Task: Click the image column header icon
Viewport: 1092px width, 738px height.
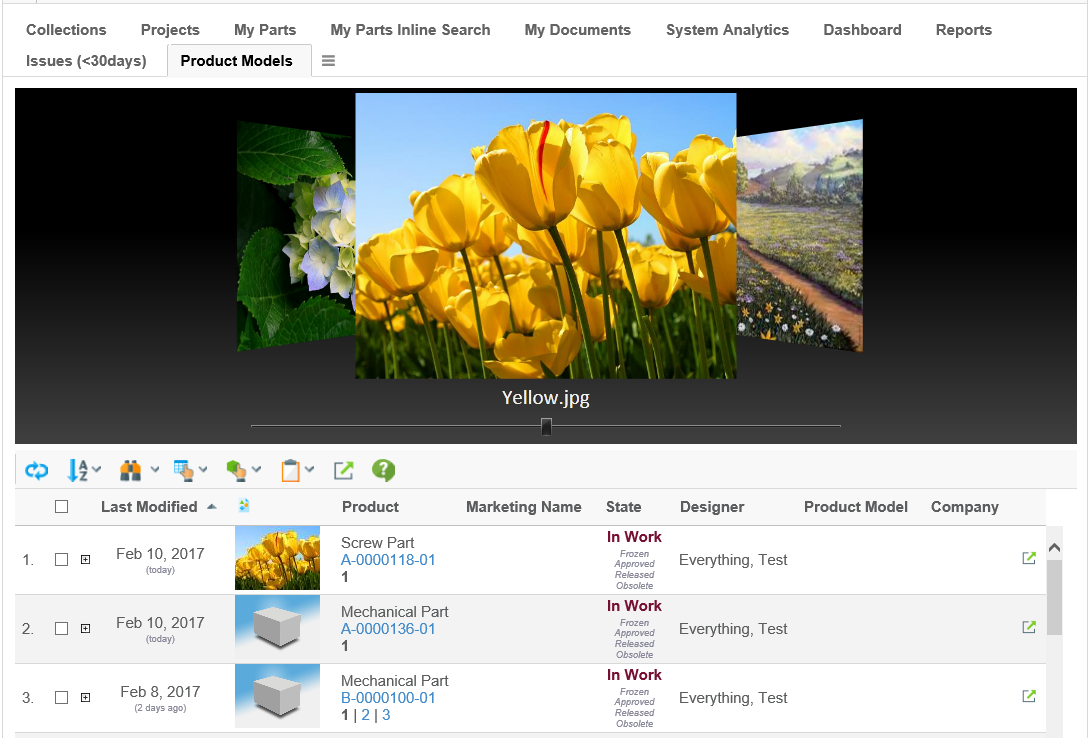Action: point(245,507)
